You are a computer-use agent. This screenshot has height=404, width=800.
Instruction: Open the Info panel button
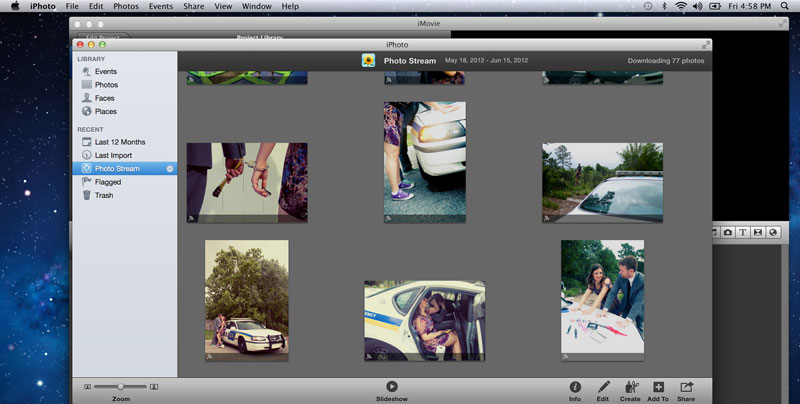[x=575, y=391]
